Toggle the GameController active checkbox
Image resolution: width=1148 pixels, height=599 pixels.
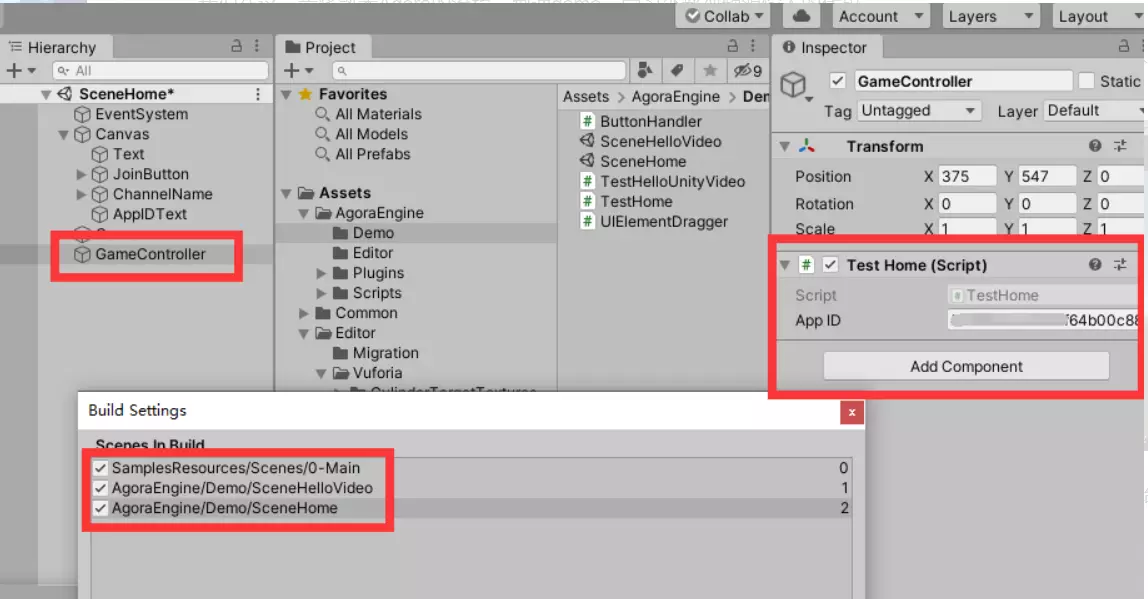click(838, 81)
